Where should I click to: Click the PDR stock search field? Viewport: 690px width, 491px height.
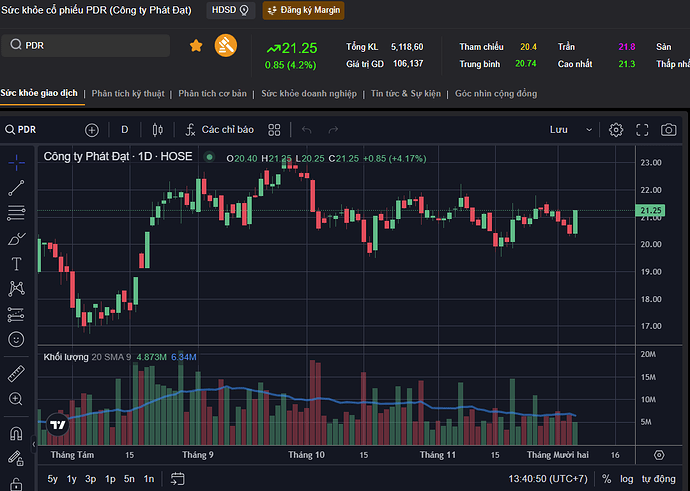pos(90,46)
